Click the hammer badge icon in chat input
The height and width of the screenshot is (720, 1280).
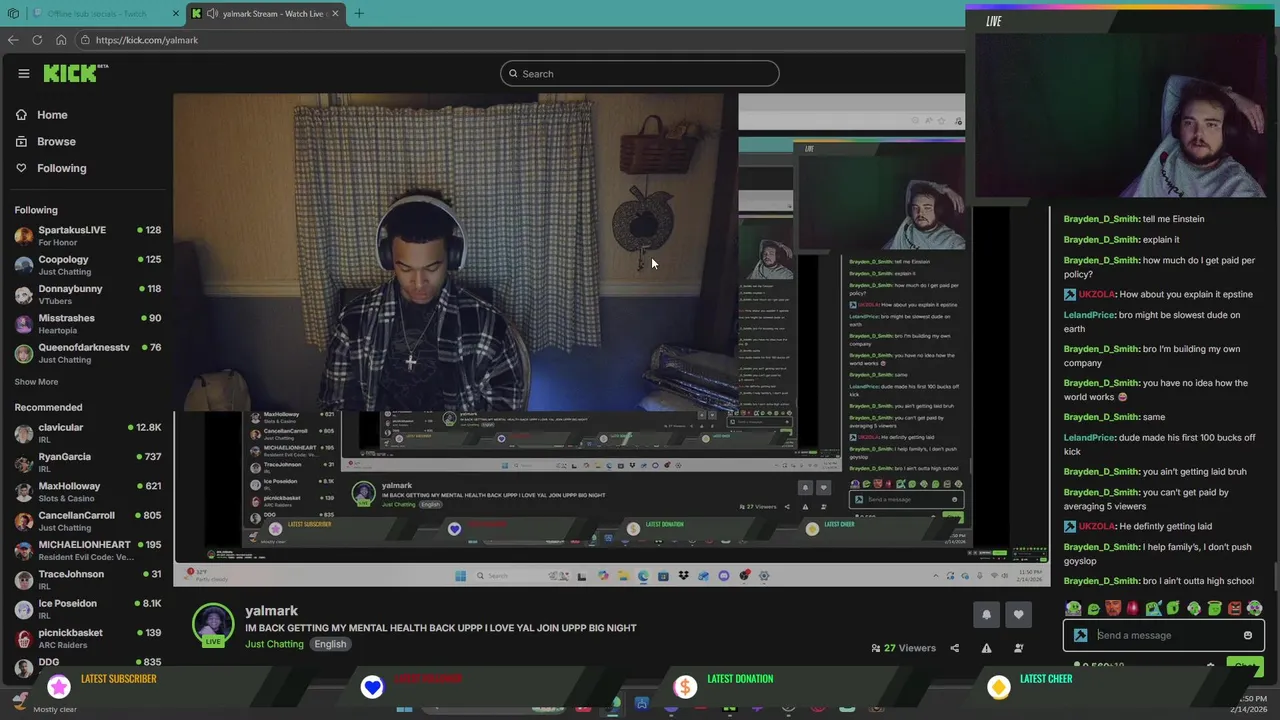pos(1080,635)
